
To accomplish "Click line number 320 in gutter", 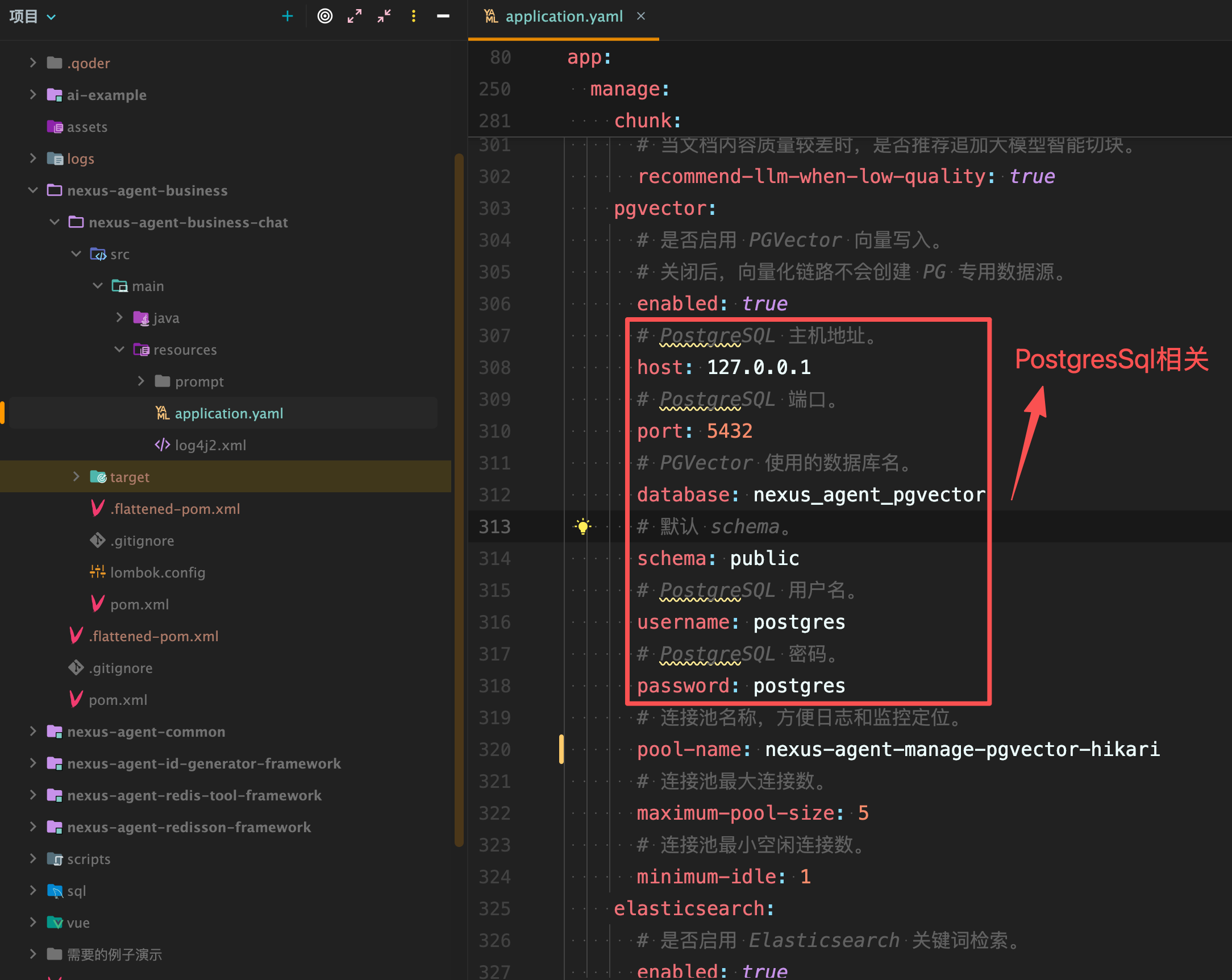I will click(x=494, y=749).
